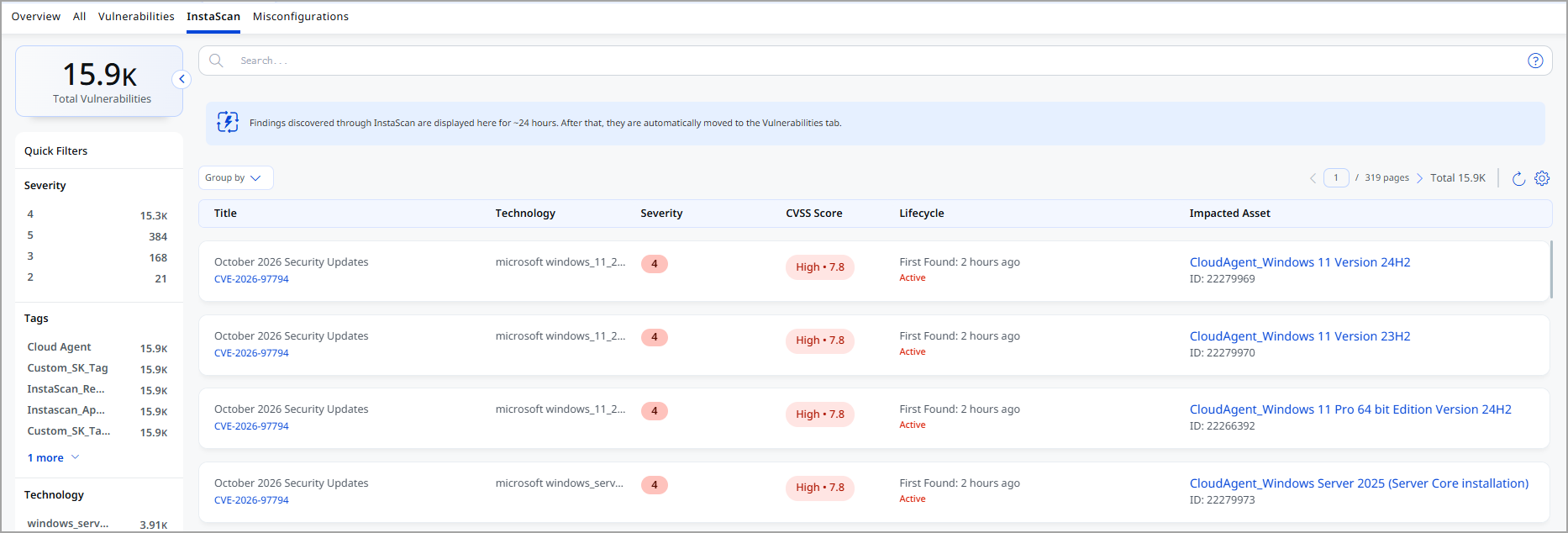Image resolution: width=1568 pixels, height=533 pixels.
Task: Switch to the Overview tab
Action: pos(36,16)
